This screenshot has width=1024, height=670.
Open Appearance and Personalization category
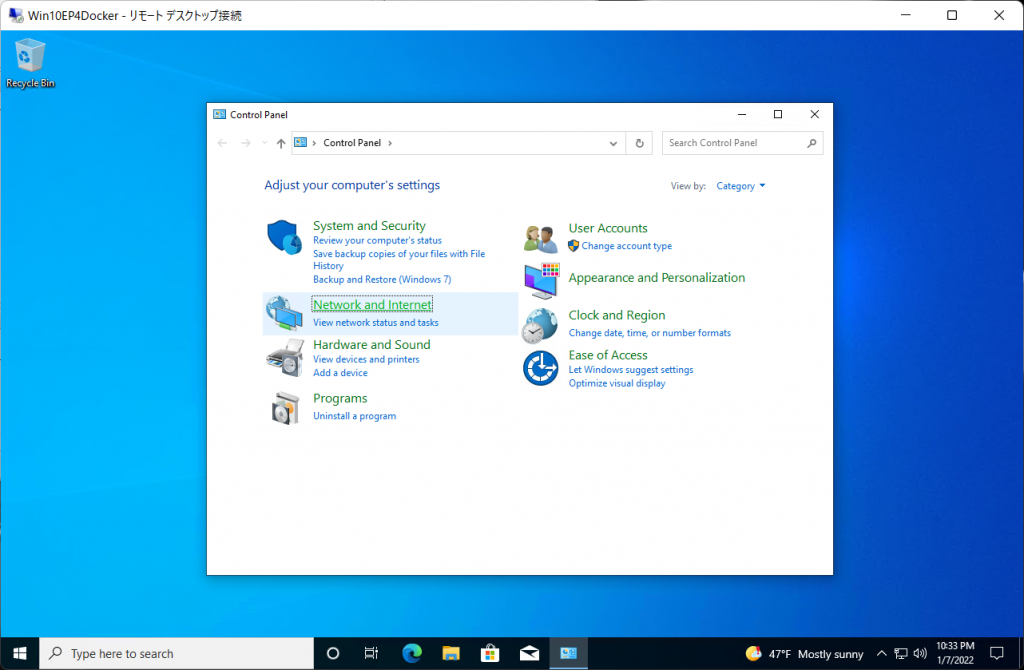[656, 278]
